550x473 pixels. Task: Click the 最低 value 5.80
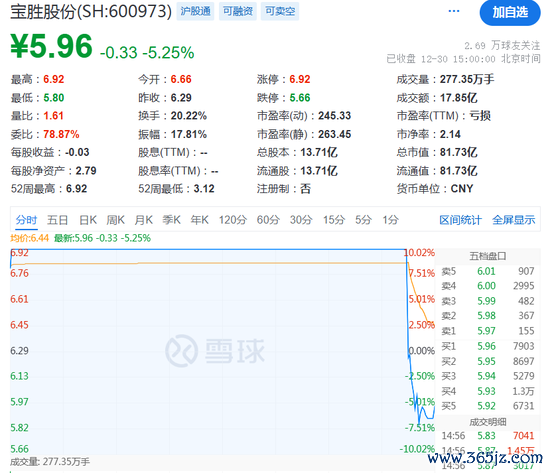click(54, 98)
